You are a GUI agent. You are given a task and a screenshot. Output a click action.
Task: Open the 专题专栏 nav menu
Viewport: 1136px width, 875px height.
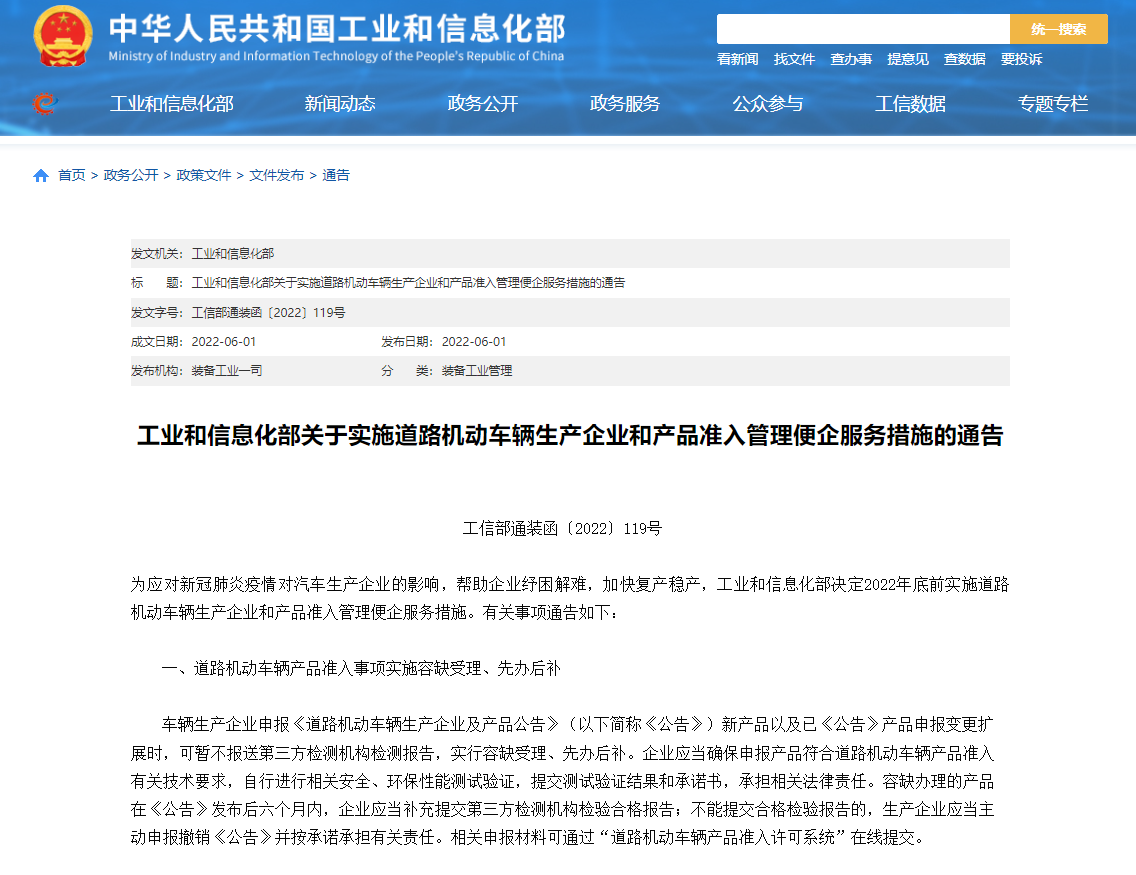[x=1053, y=104]
